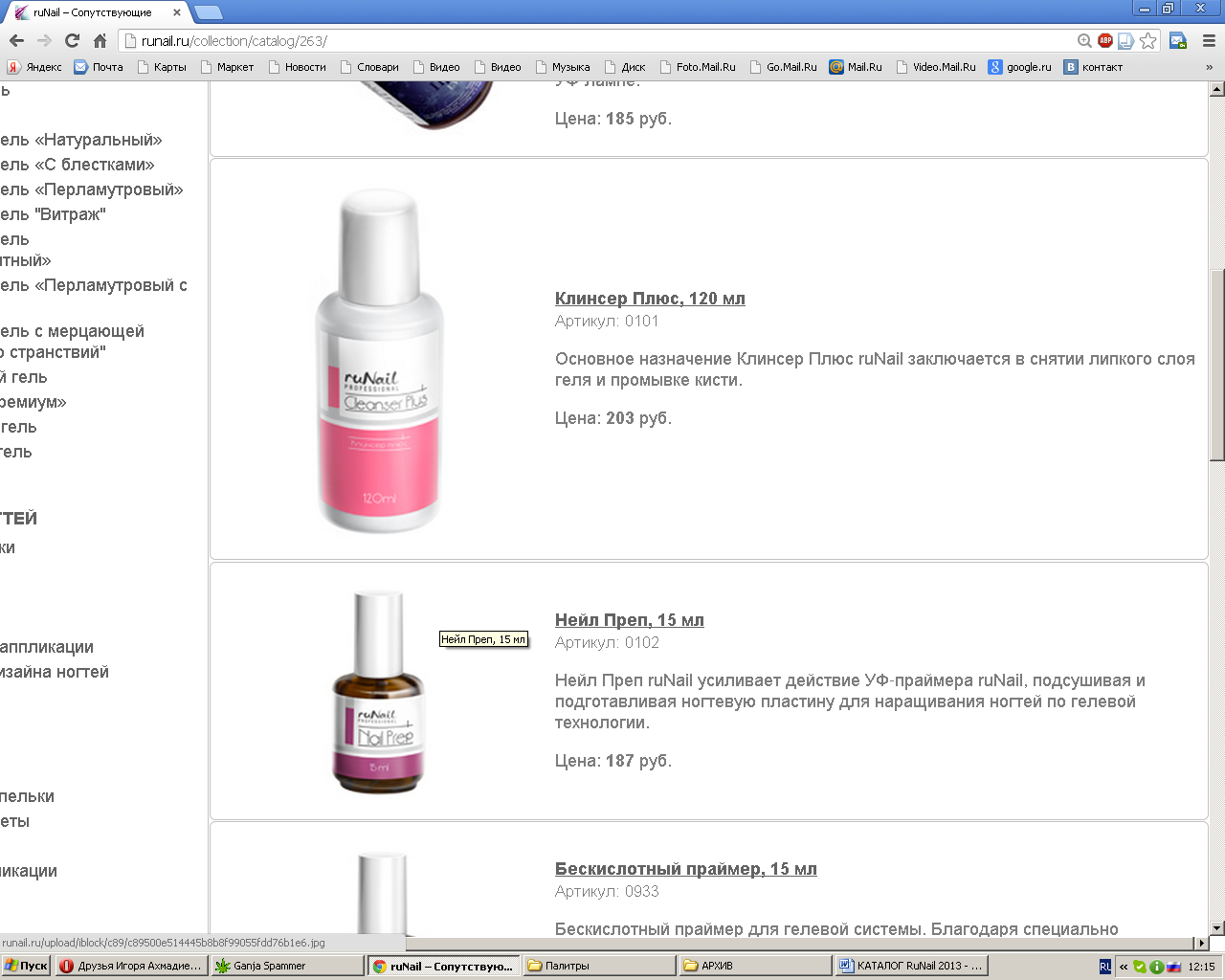1225x980 pixels.
Task: Open the Яндекс bookmark
Action: click(34, 67)
